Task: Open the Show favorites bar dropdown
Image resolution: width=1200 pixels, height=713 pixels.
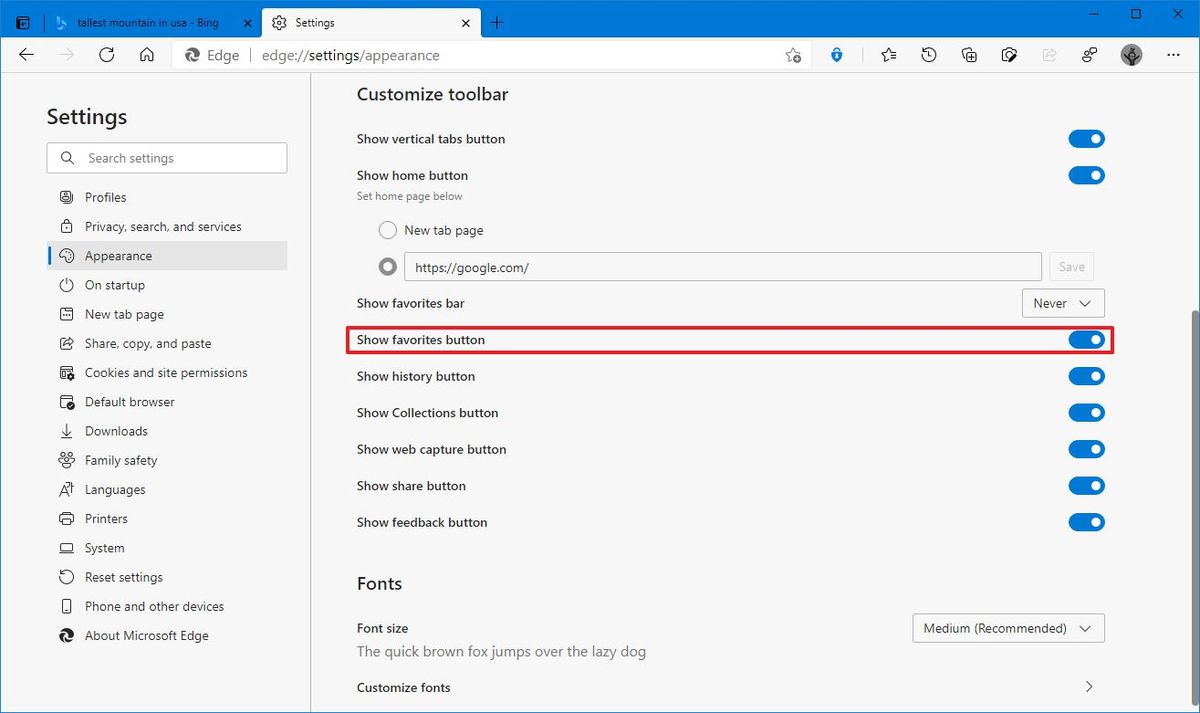Action: coord(1062,303)
